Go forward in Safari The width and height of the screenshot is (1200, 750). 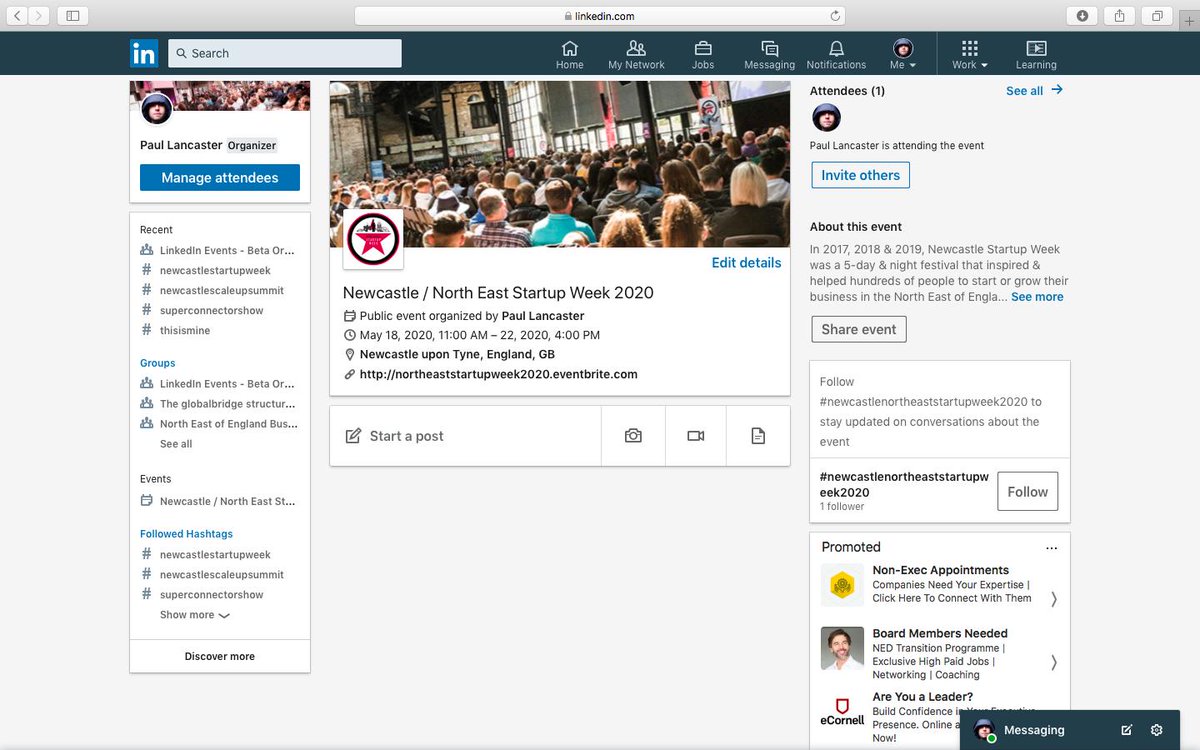pos(39,16)
